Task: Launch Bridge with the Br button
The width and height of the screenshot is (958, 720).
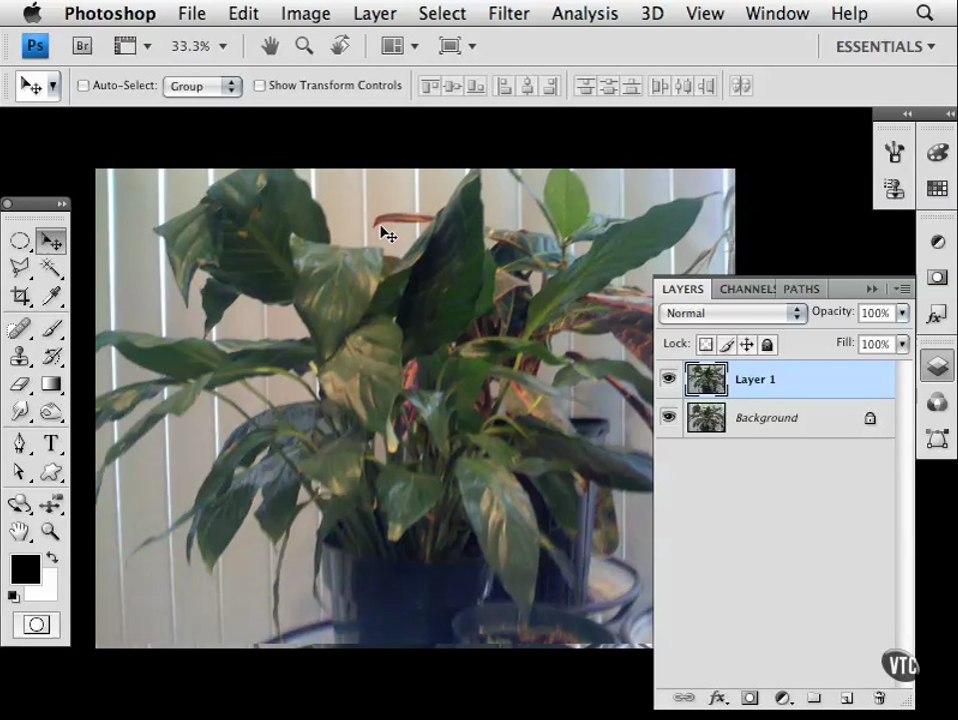Action: (82, 46)
